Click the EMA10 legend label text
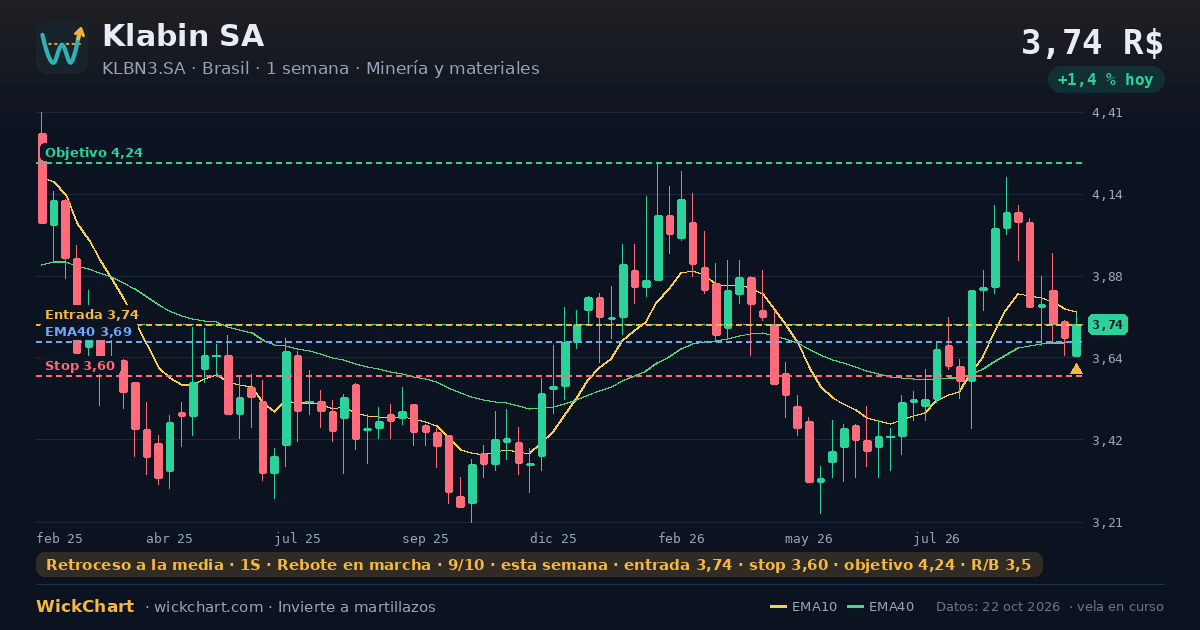 [814, 607]
